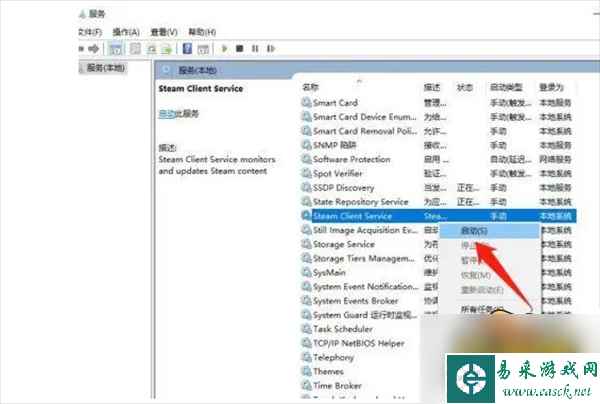
Task: Select highlighted Steam Client Service row
Action: 439,216
